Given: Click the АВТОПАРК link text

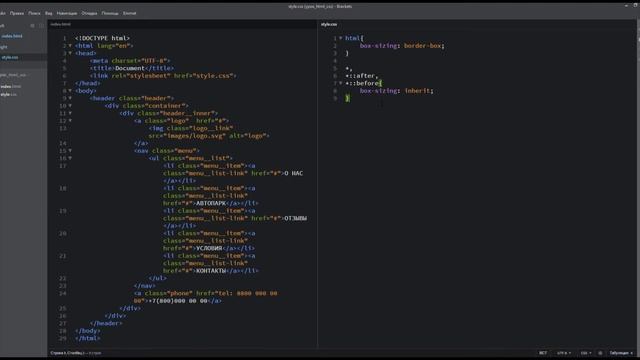Looking at the screenshot, I should tap(211, 203).
